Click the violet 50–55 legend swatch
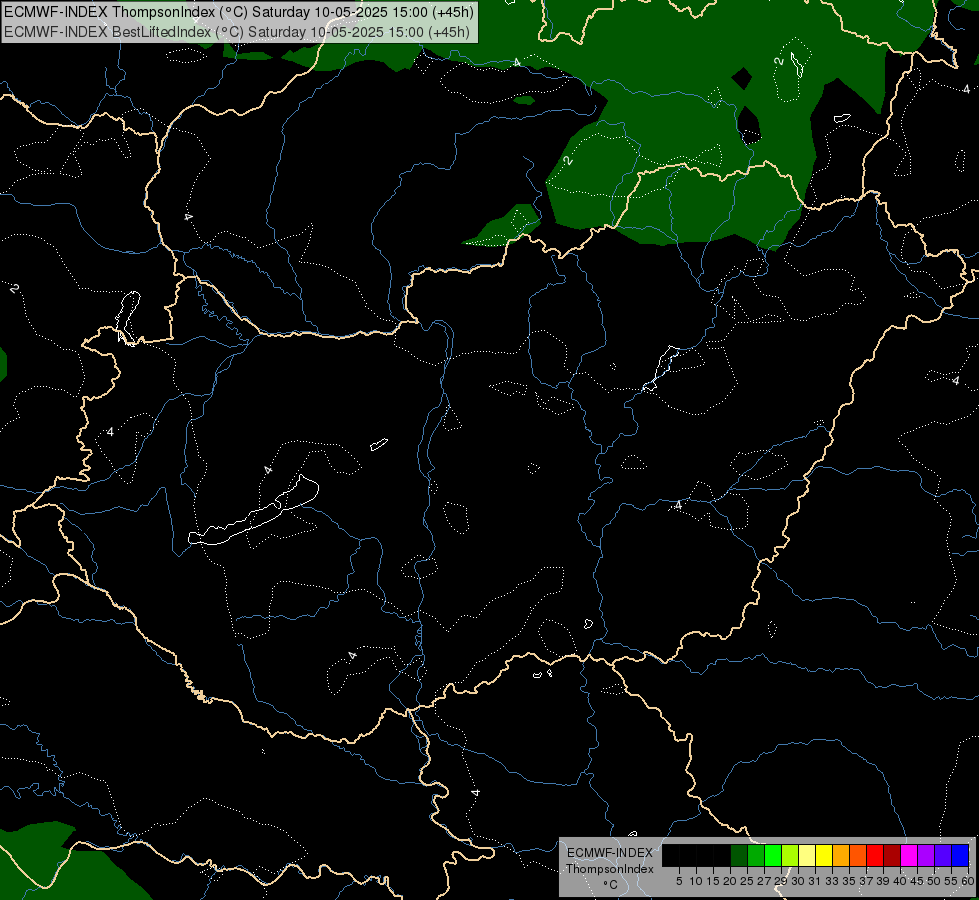Image resolution: width=979 pixels, height=900 pixels. pos(943,855)
